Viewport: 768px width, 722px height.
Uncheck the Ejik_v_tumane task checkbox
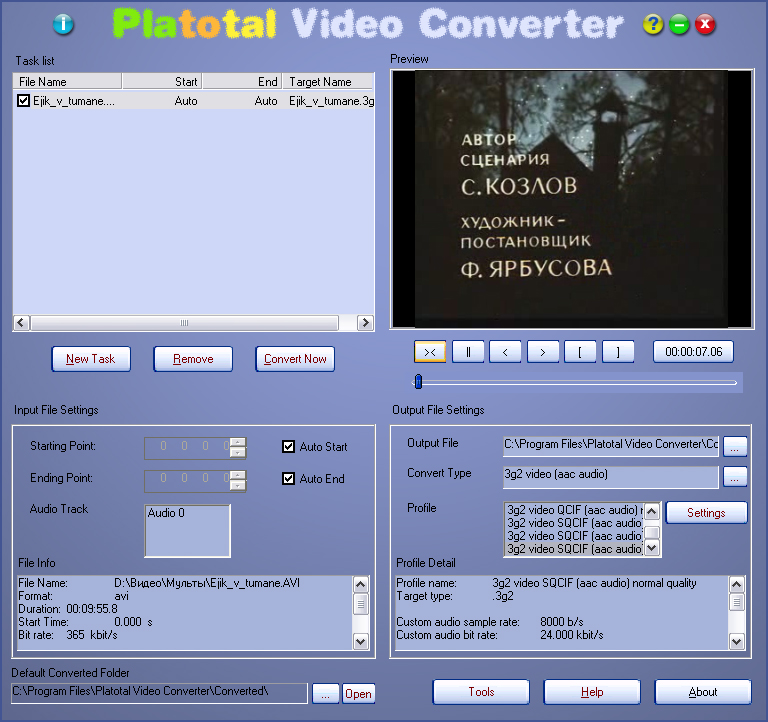point(24,100)
